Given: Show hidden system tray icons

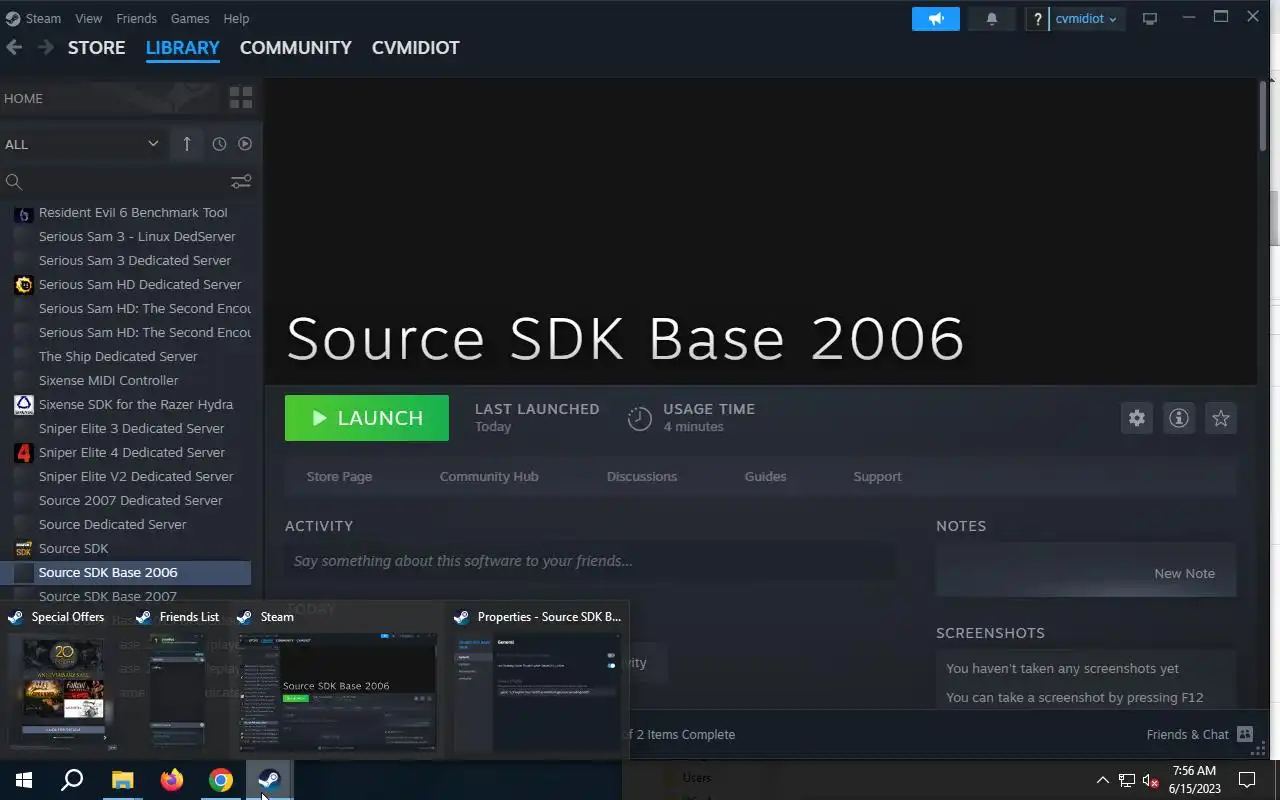Looking at the screenshot, I should click(1103, 780).
